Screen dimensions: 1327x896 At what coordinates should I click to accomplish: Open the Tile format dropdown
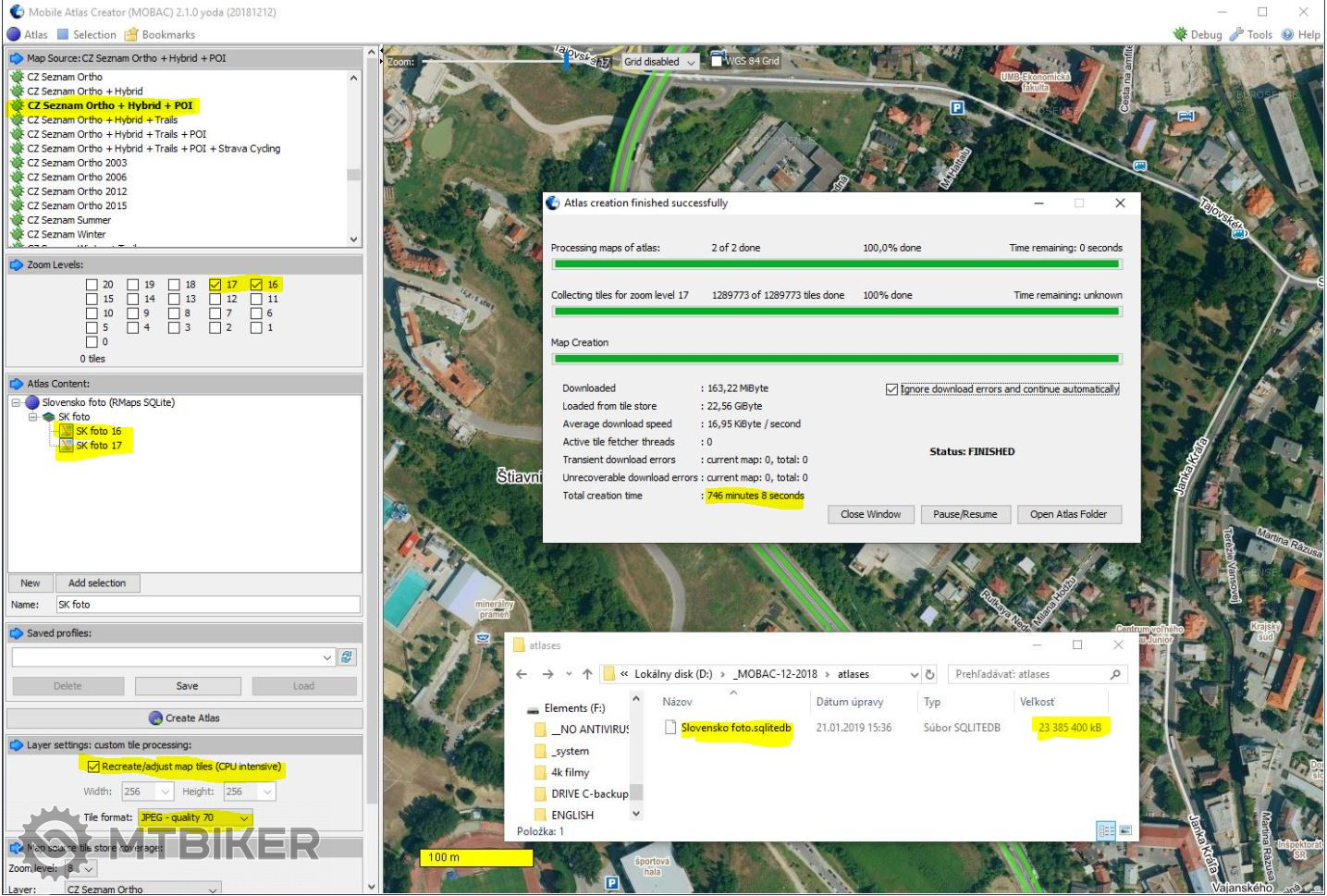pos(244,818)
